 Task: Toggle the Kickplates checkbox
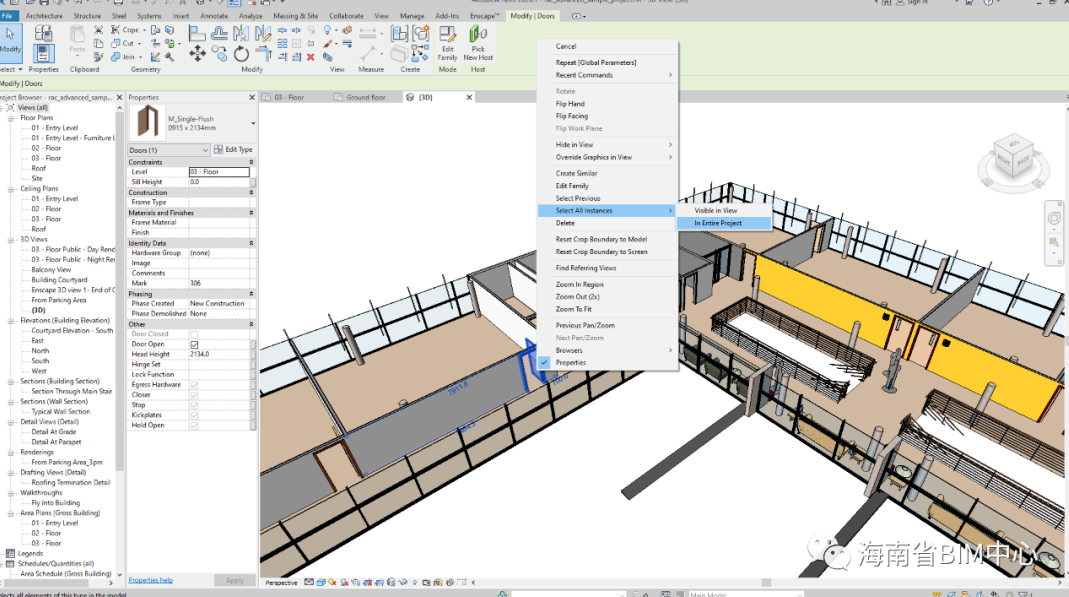click(x=194, y=415)
